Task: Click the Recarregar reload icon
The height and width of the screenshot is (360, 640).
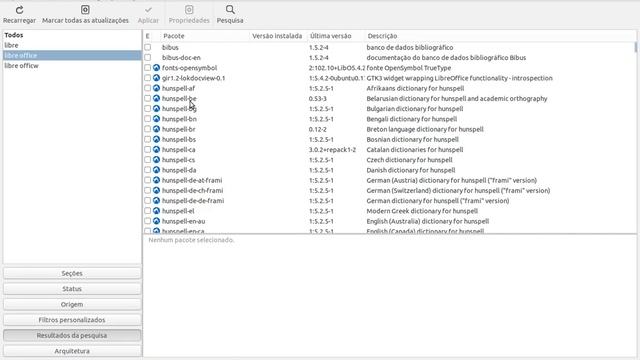Action: [x=19, y=10]
